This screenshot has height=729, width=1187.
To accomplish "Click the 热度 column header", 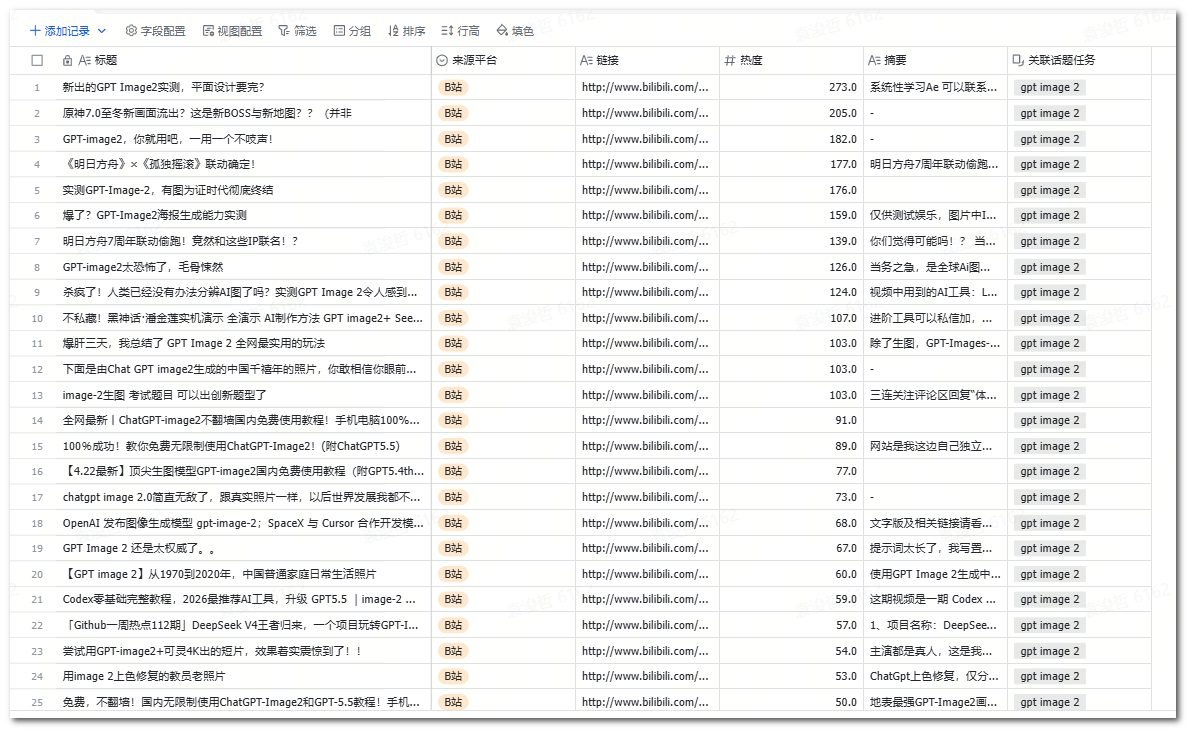I will pyautogui.click(x=751, y=61).
